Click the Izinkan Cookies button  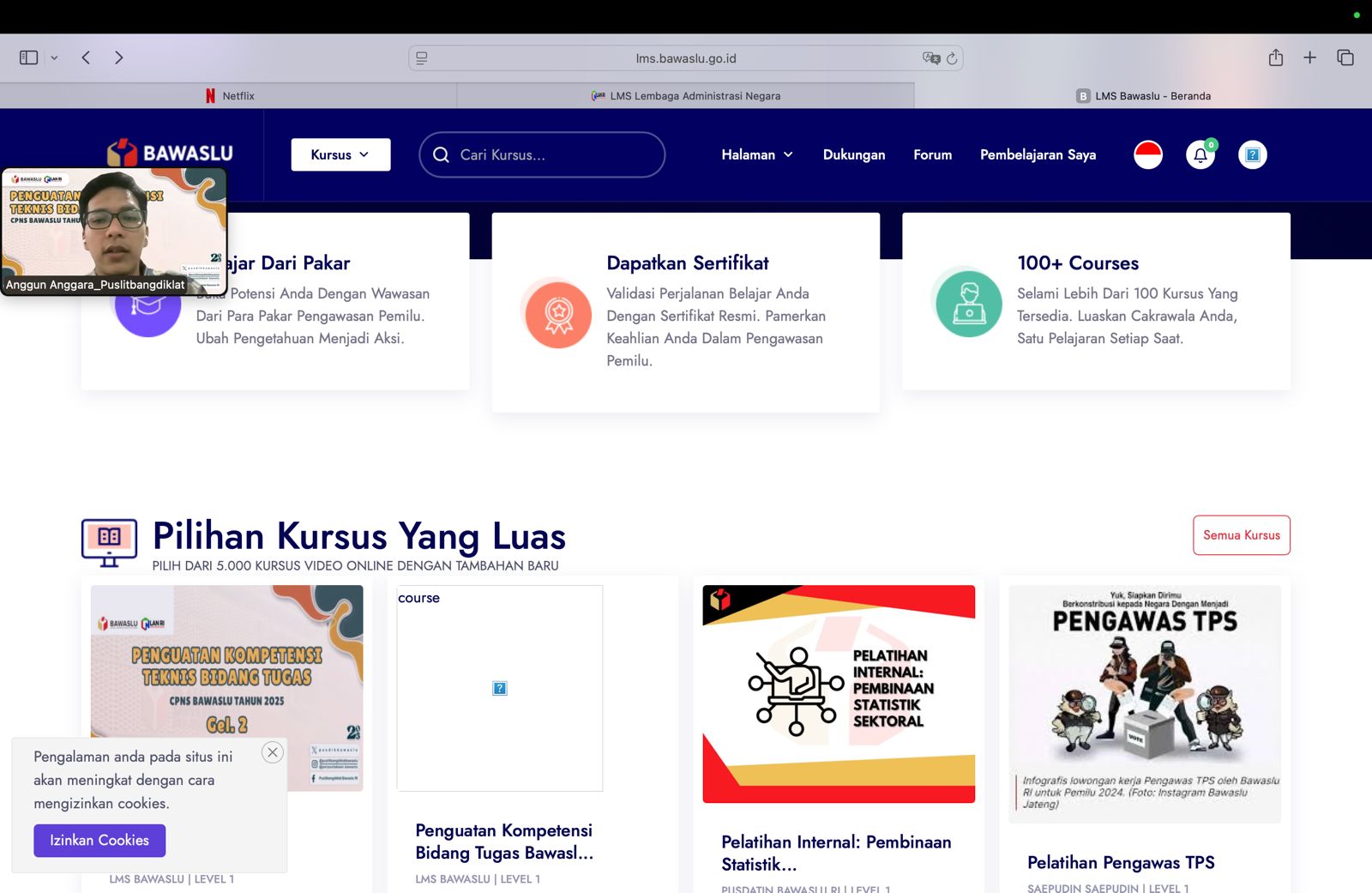point(99,840)
